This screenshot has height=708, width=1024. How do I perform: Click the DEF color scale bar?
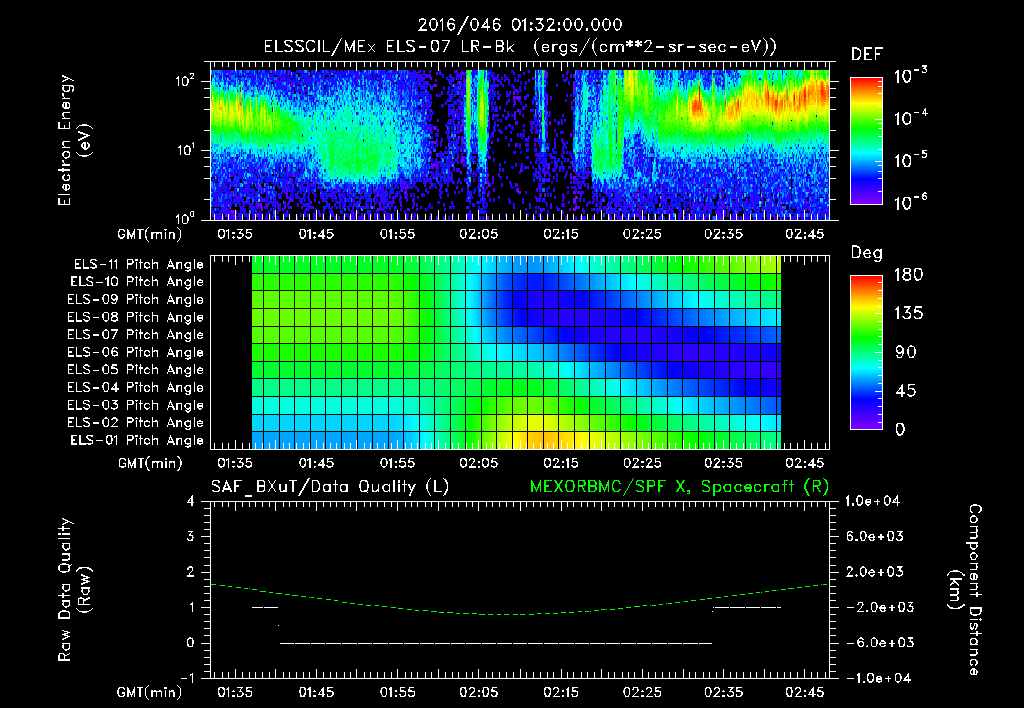866,140
